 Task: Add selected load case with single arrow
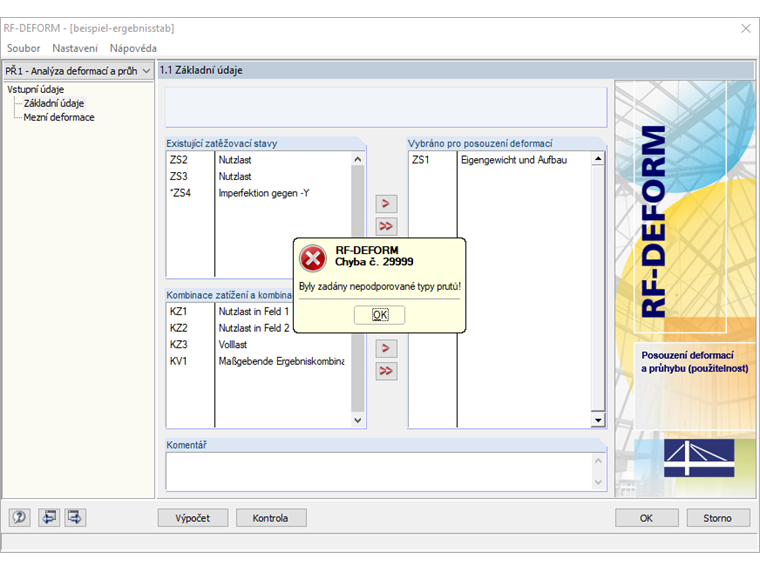click(386, 204)
